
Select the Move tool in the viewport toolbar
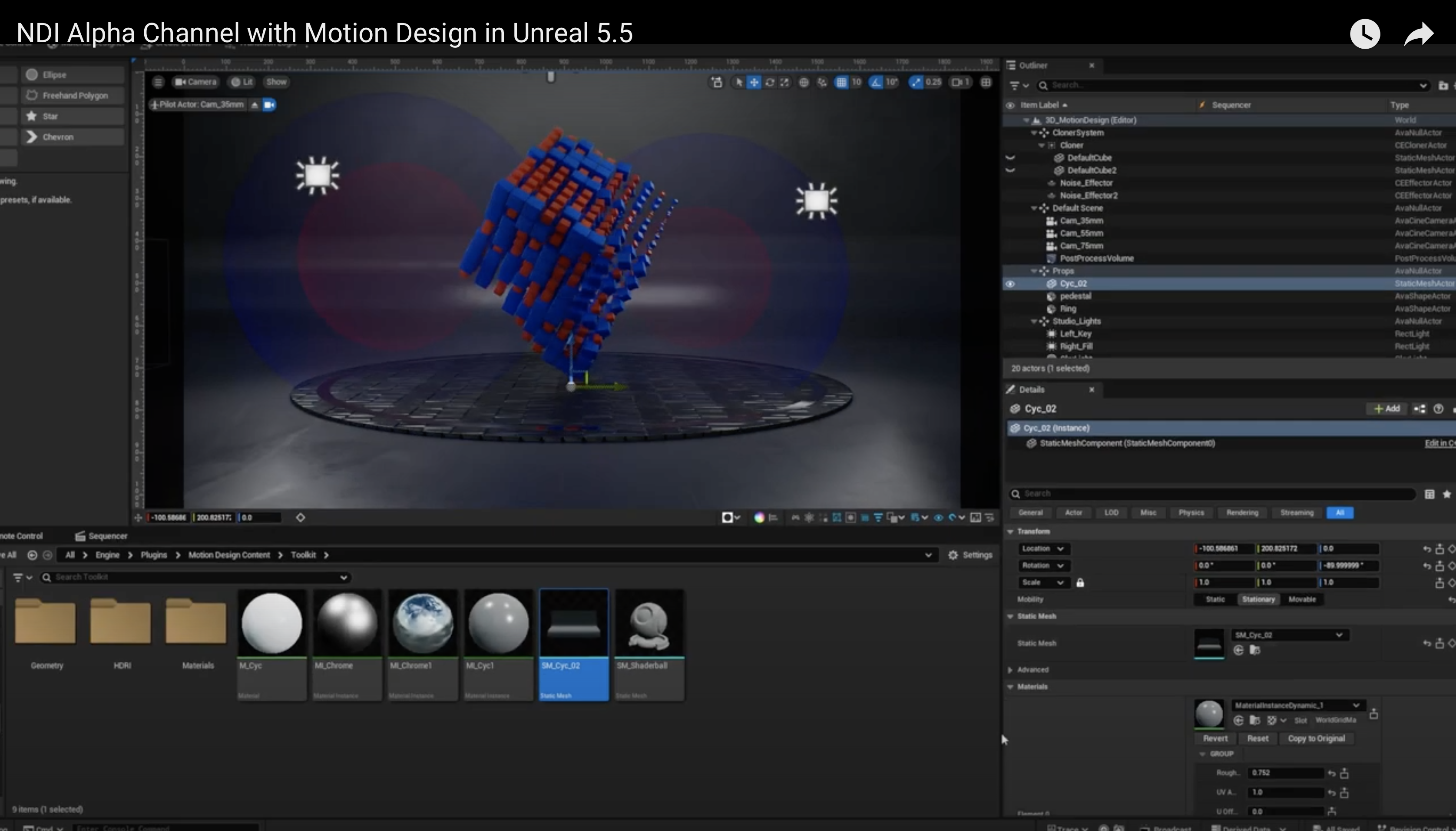pos(754,82)
